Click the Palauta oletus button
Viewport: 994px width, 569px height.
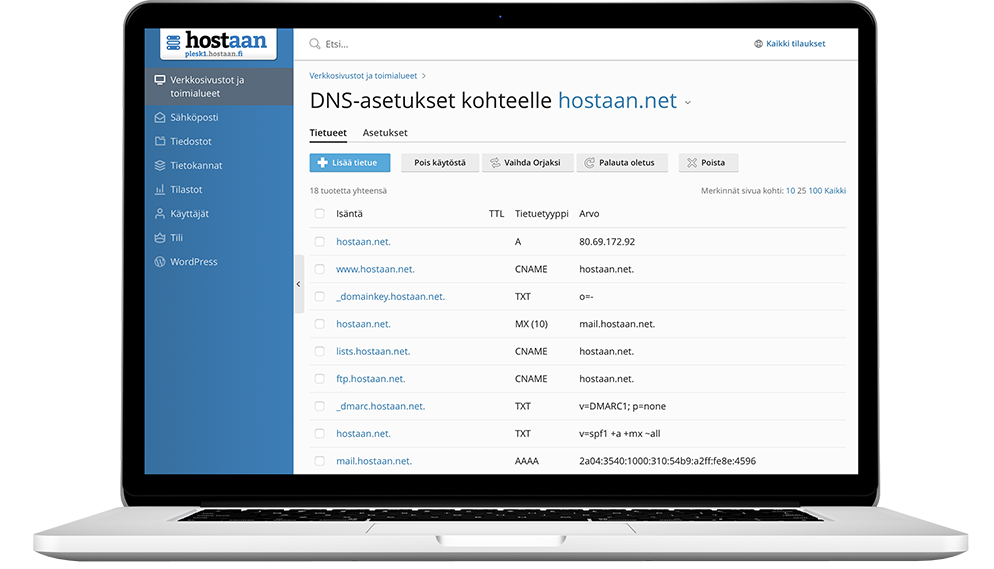pyautogui.click(x=622, y=163)
